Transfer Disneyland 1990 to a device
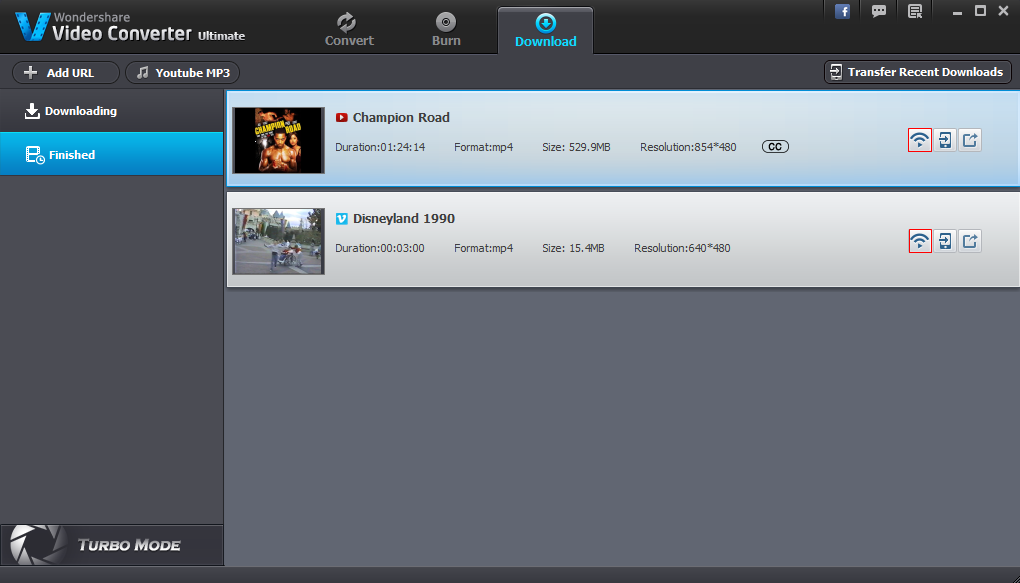This screenshot has width=1020, height=583. pos(945,241)
